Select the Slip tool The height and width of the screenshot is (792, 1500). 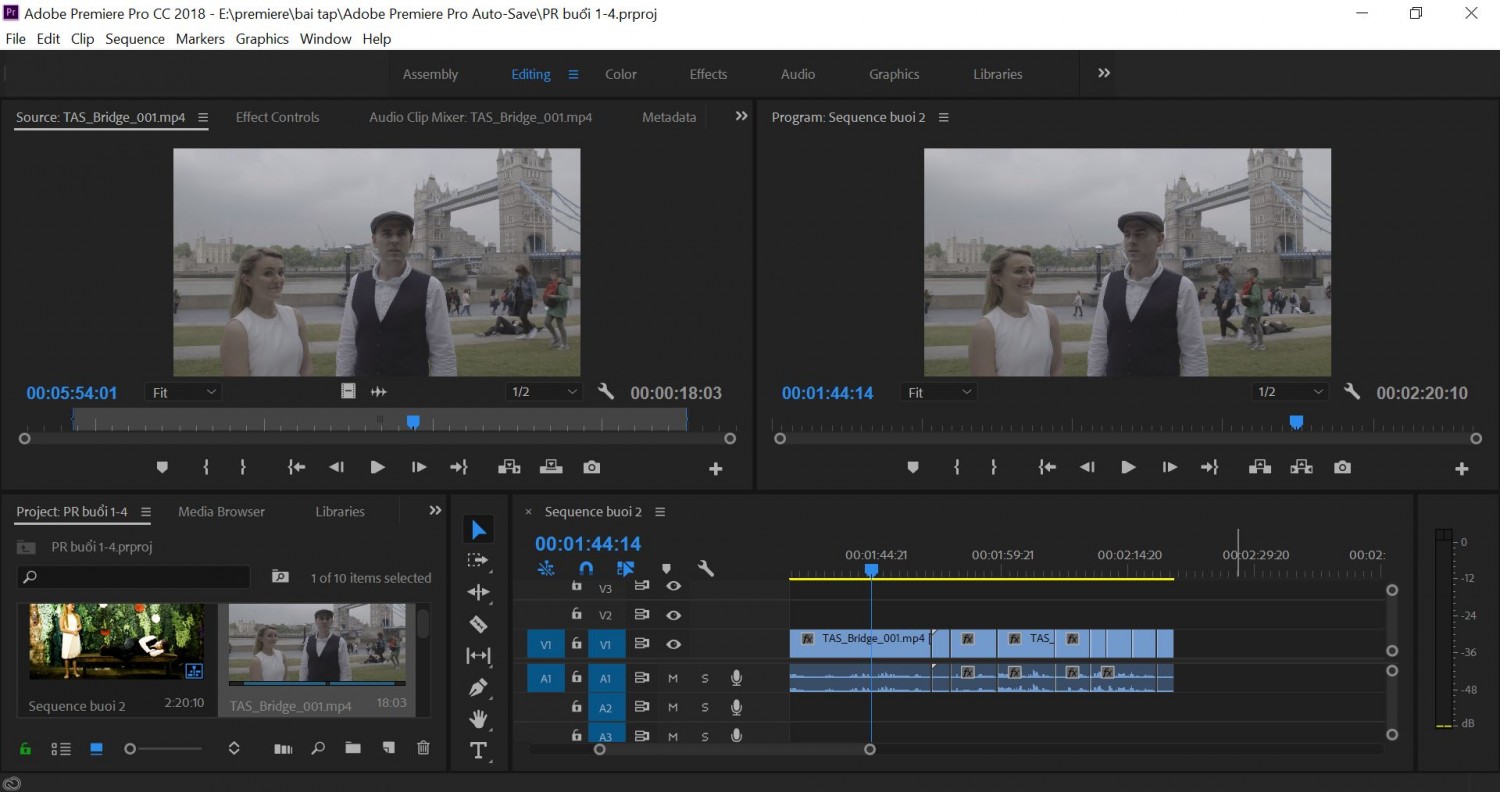click(x=478, y=656)
